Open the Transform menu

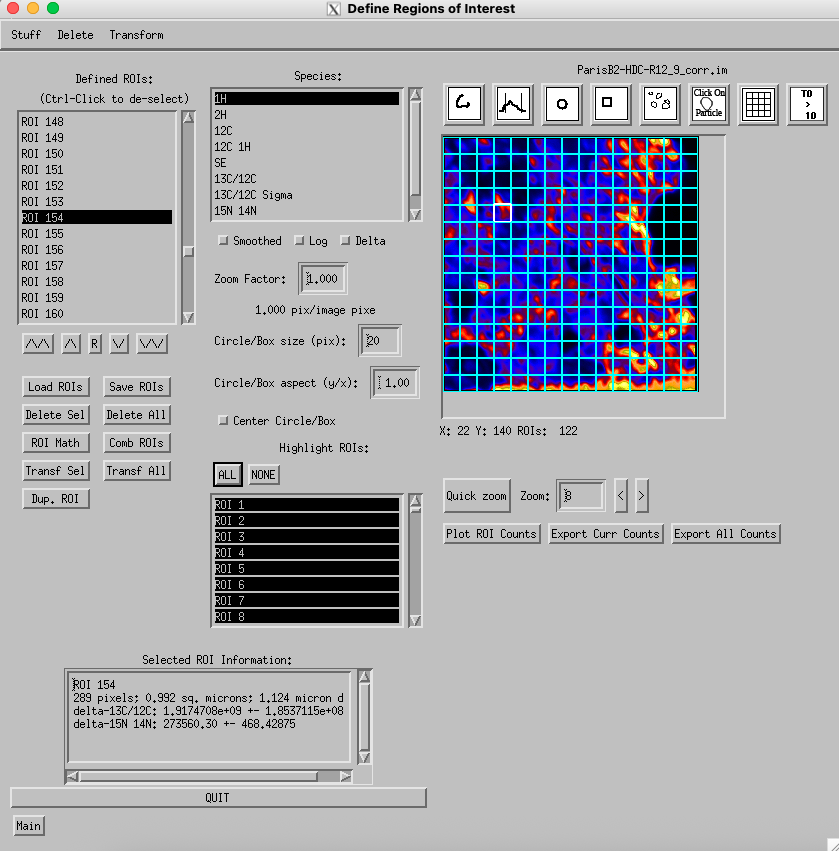pyautogui.click(x=136, y=35)
